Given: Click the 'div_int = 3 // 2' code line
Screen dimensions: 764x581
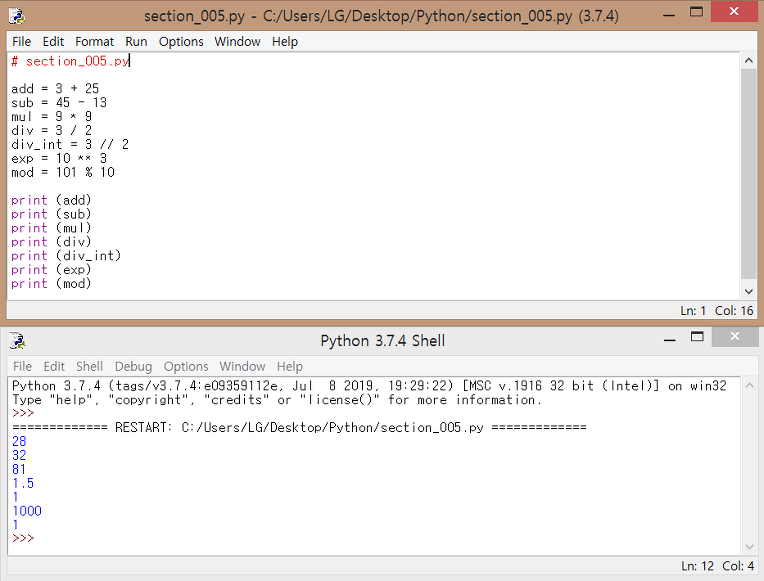Looking at the screenshot, I should 70,145.
